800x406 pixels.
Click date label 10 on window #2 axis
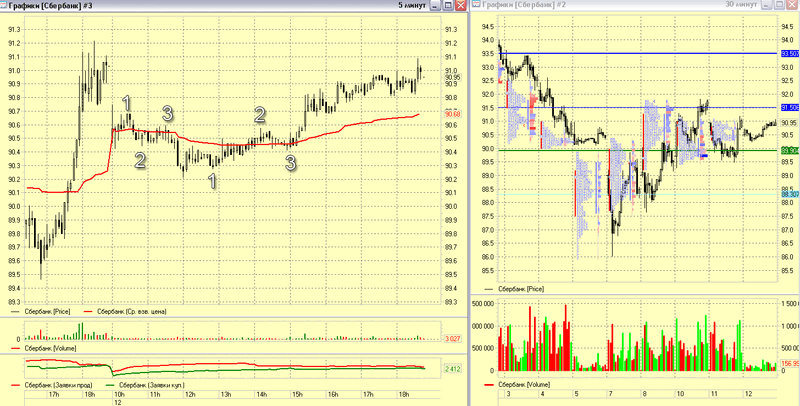pos(680,394)
